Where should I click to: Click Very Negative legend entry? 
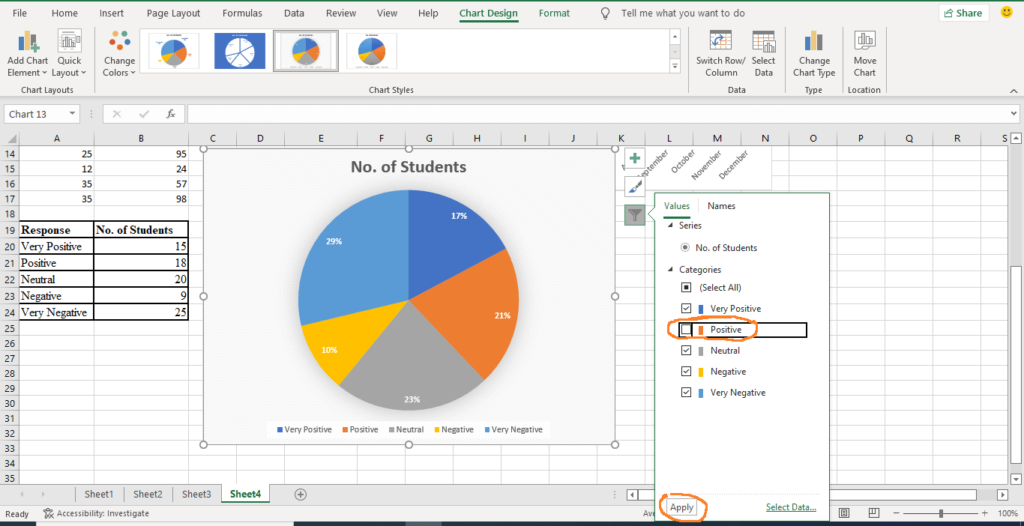(513, 429)
